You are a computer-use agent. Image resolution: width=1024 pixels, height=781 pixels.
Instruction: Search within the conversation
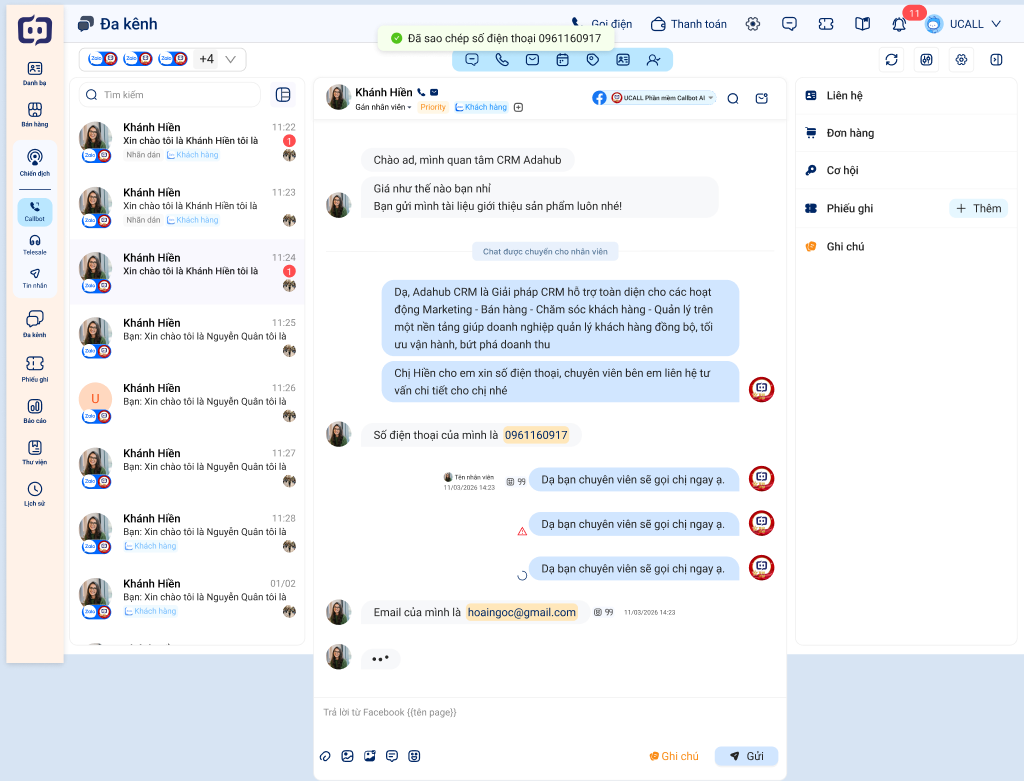[x=733, y=99]
